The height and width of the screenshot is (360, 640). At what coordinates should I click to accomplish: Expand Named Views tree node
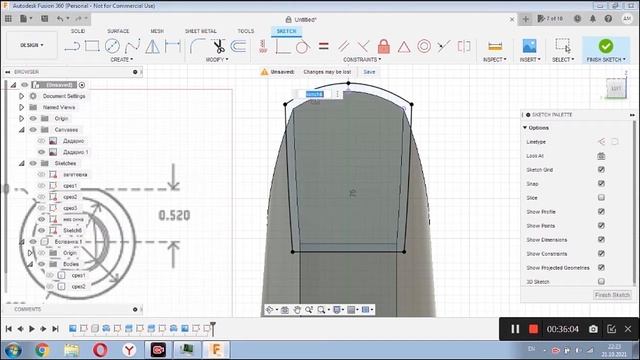pos(21,107)
